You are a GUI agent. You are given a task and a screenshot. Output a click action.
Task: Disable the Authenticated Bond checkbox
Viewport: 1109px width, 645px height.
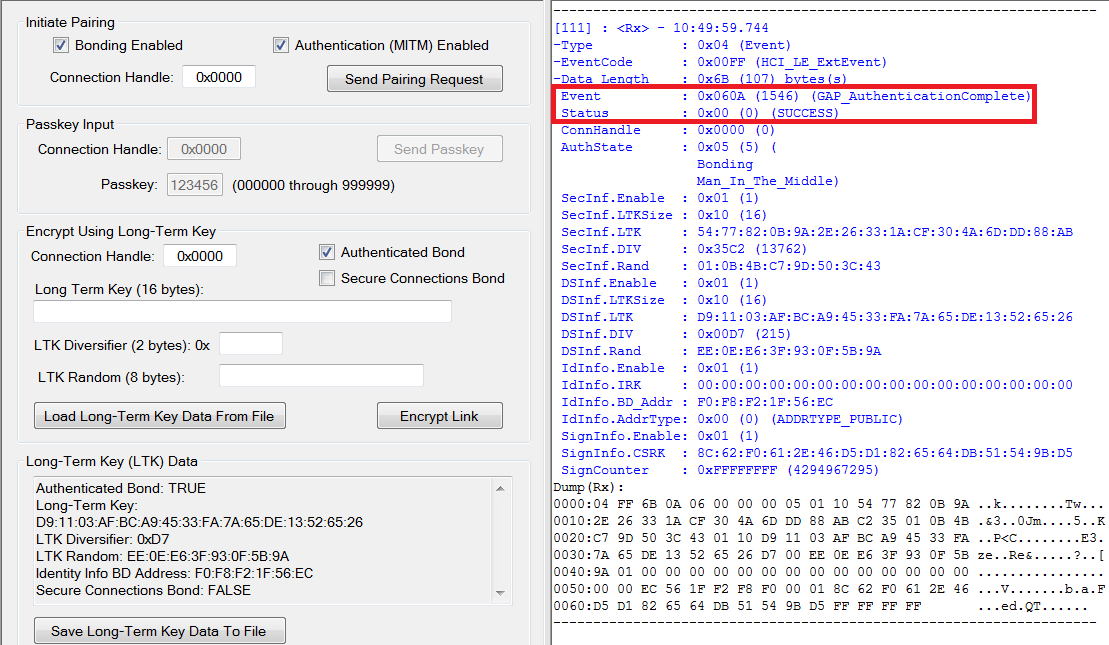[327, 252]
